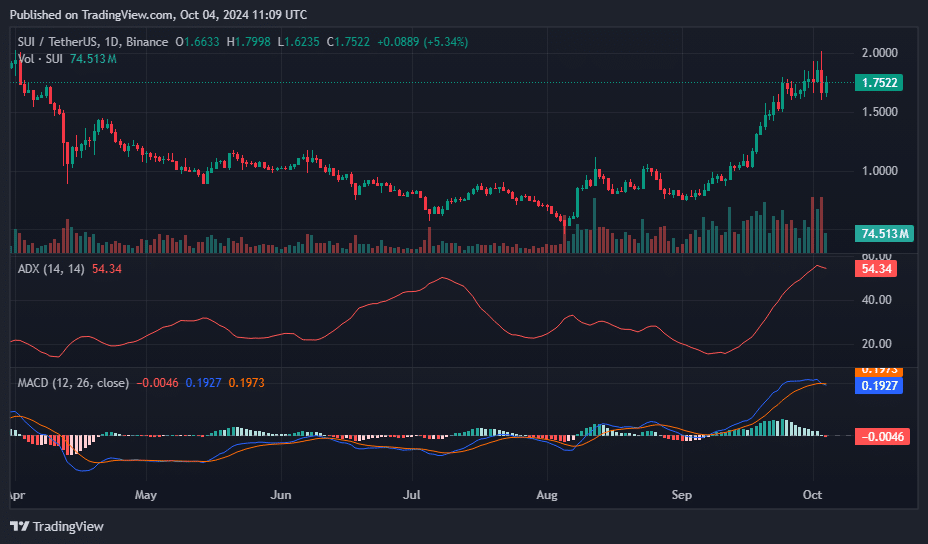Click the MACD (12, 26, close) label
928x544 pixels.
[73, 383]
